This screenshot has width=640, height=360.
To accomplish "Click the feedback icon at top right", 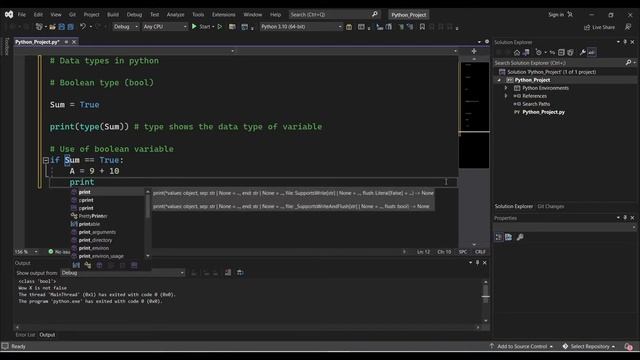I will (628, 27).
